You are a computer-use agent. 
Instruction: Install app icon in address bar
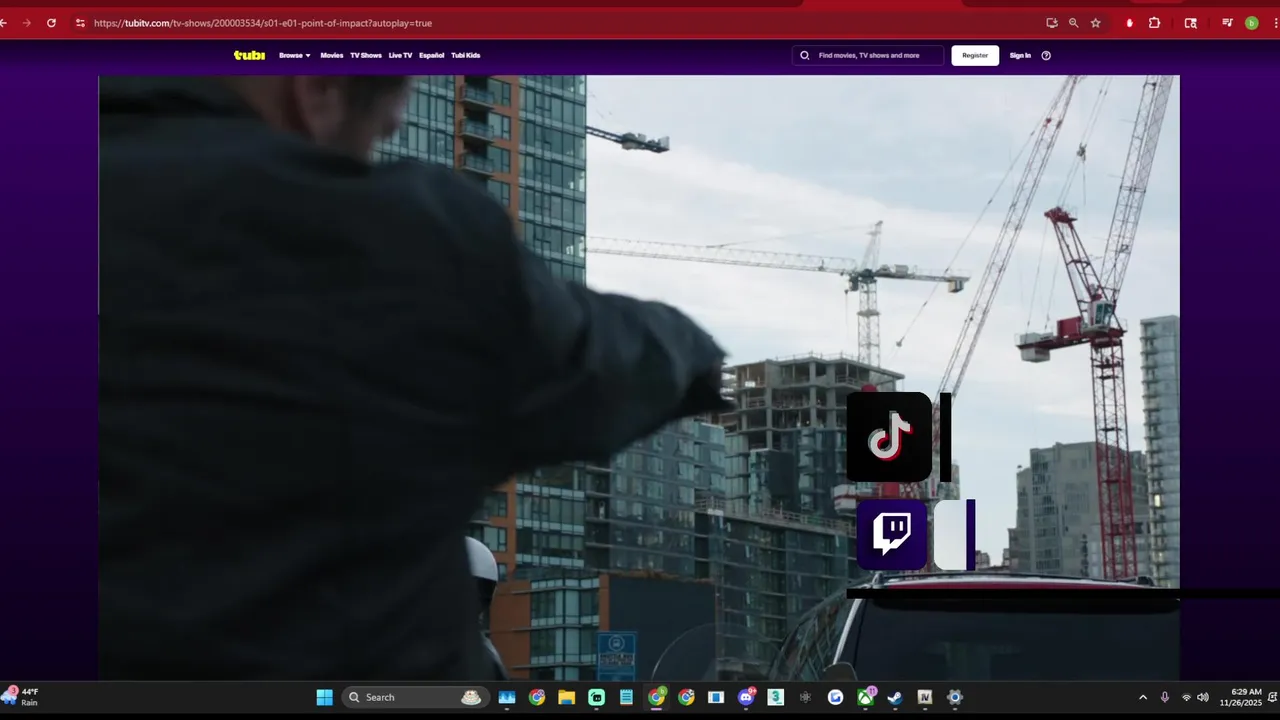[x=1052, y=23]
